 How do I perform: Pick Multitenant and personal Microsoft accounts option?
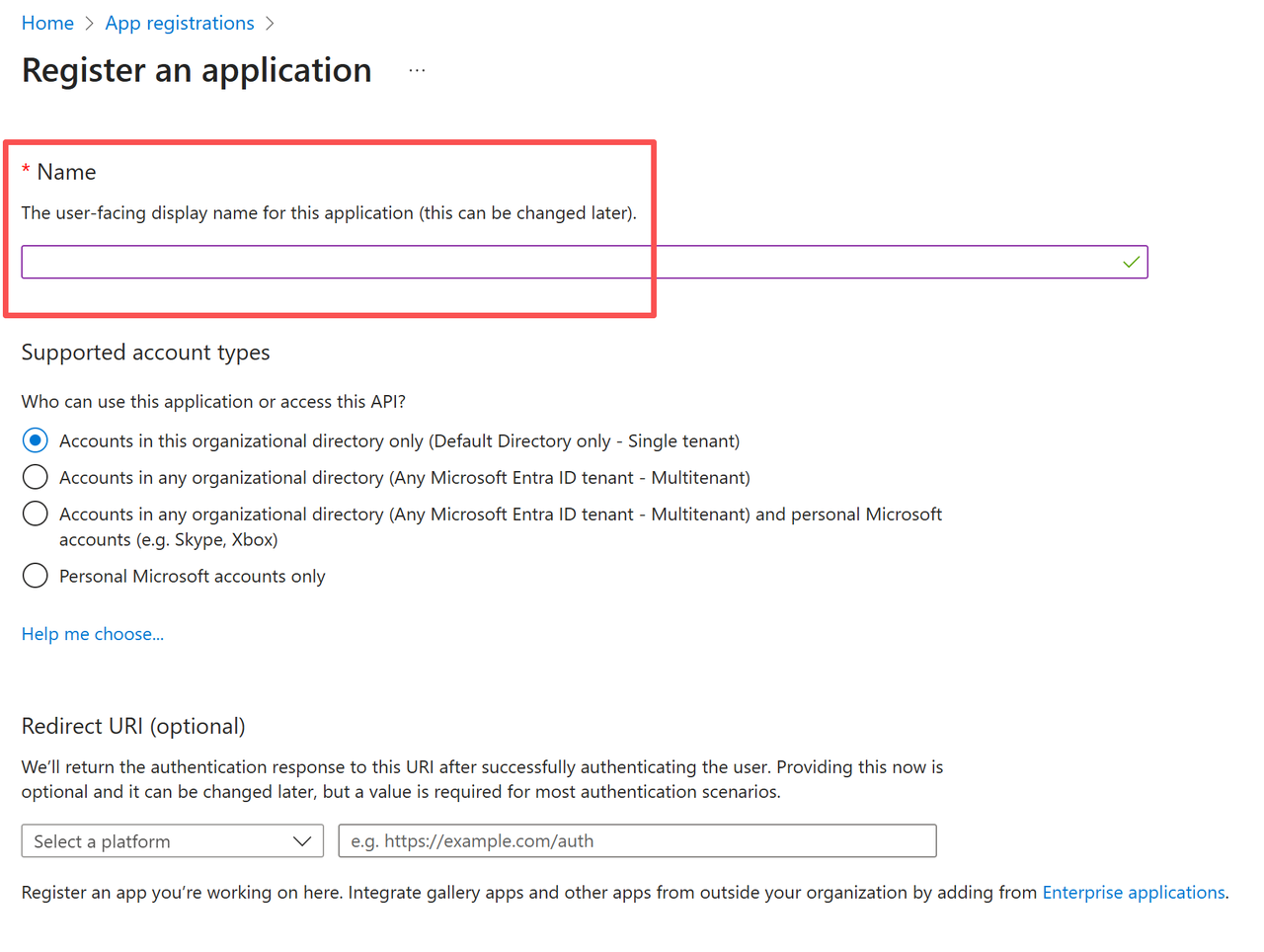(35, 514)
